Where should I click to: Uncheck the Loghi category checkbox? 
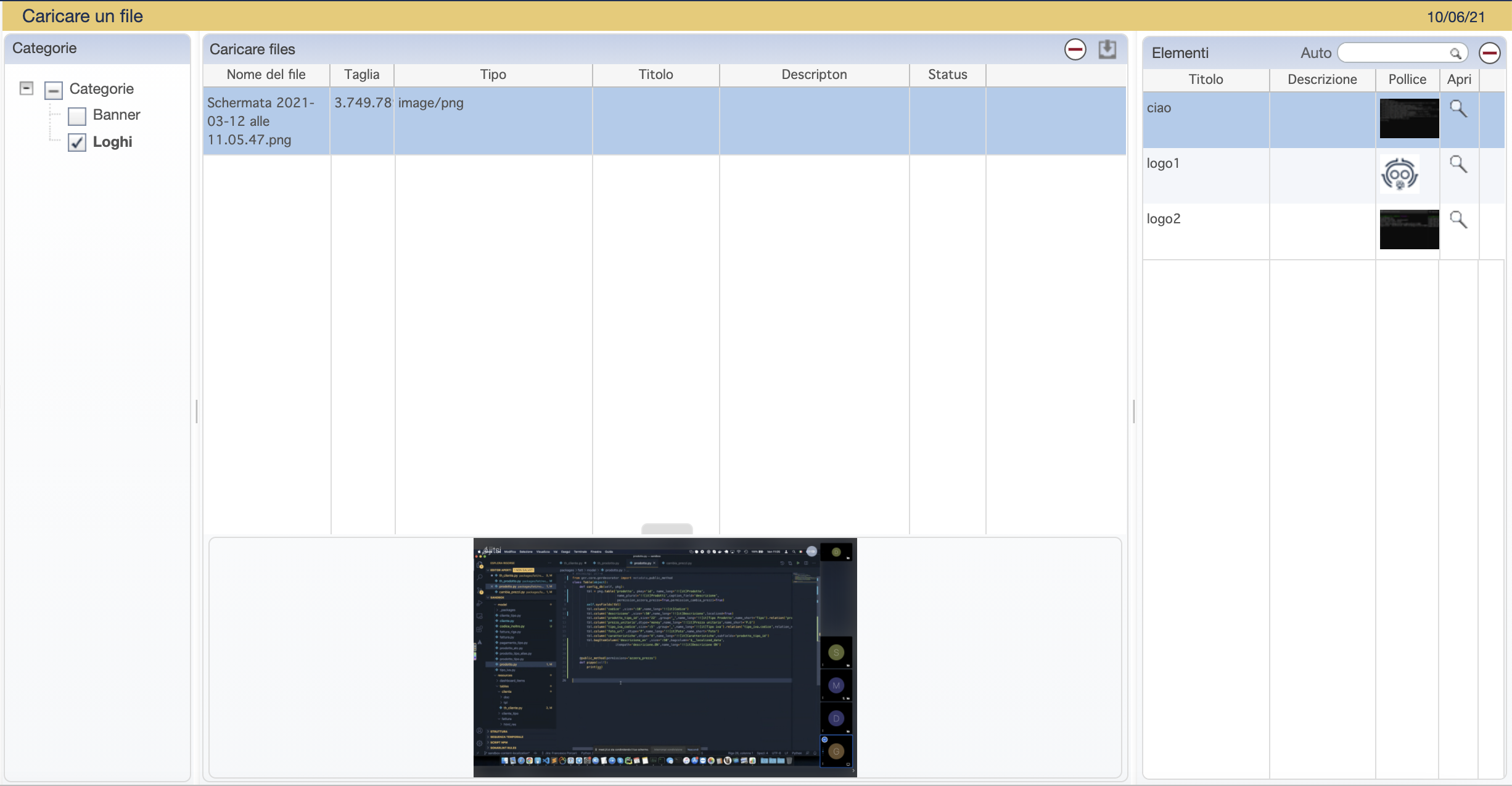point(77,143)
